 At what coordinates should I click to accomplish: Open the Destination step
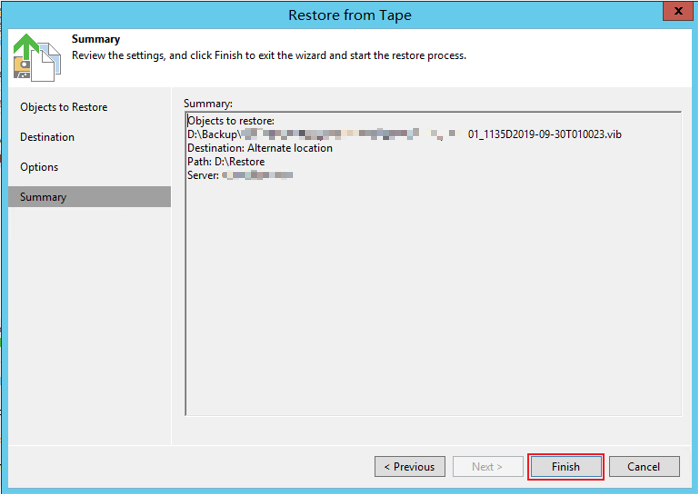coord(47,137)
